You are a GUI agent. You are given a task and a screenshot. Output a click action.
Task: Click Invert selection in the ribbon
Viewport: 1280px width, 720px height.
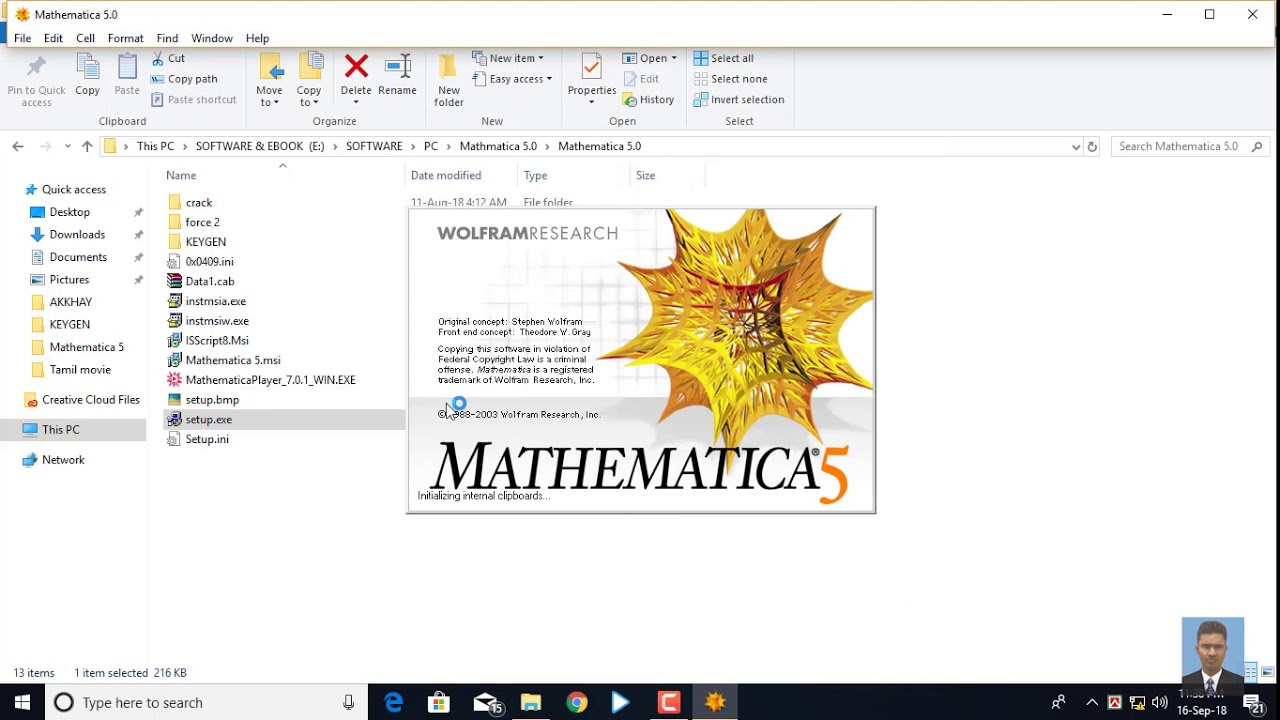739,99
